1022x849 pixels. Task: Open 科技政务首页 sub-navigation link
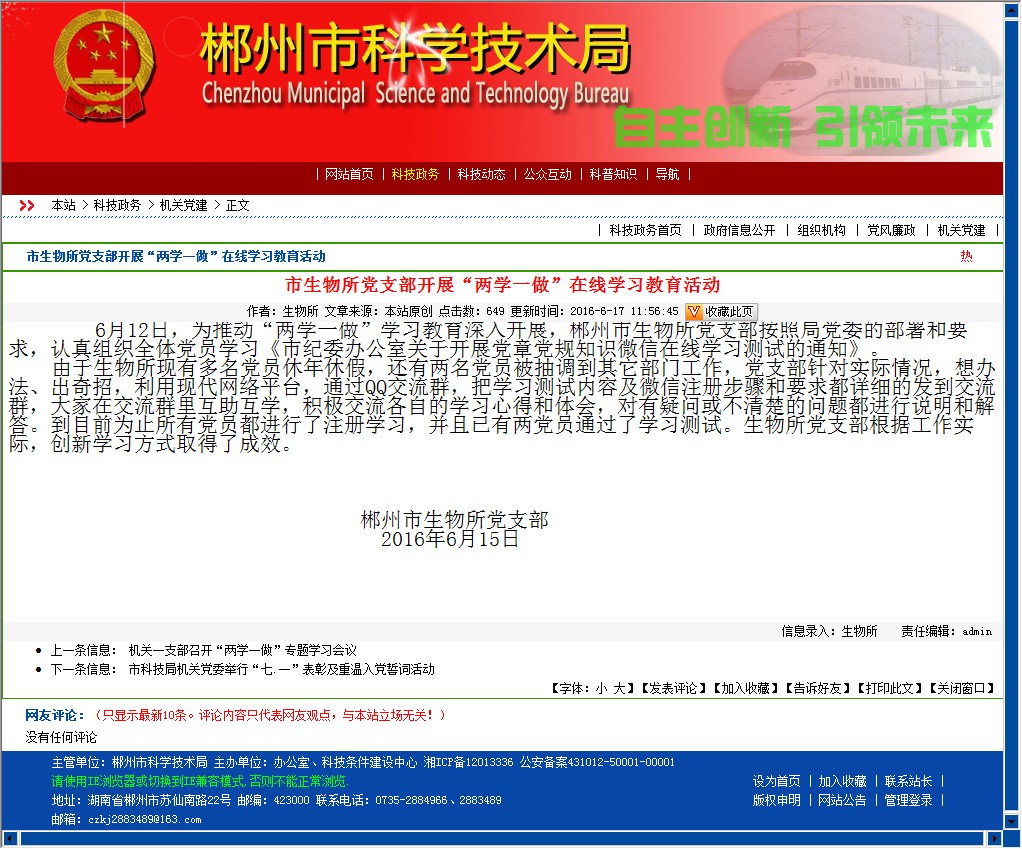point(645,231)
